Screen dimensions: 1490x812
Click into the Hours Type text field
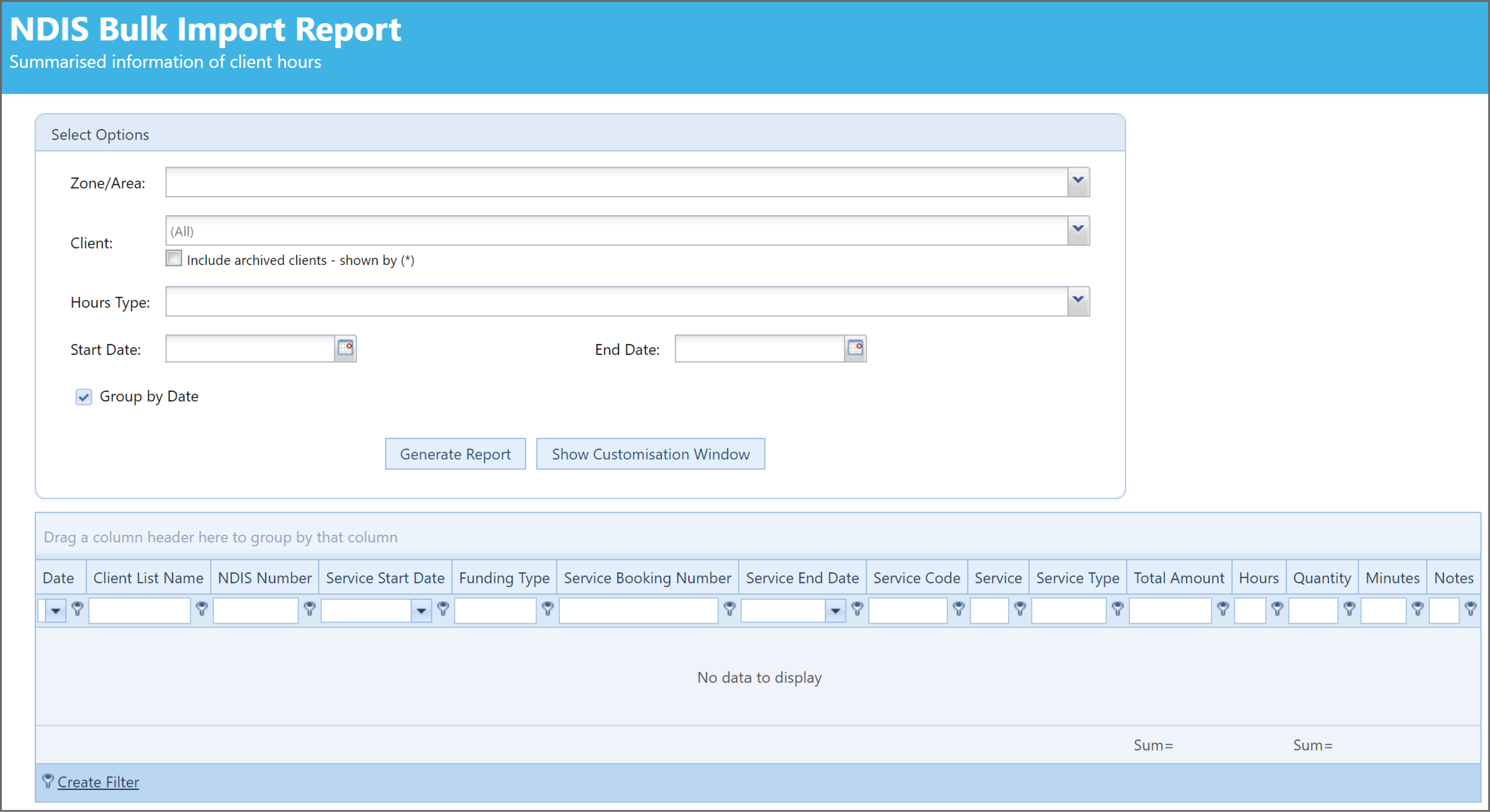point(617,301)
